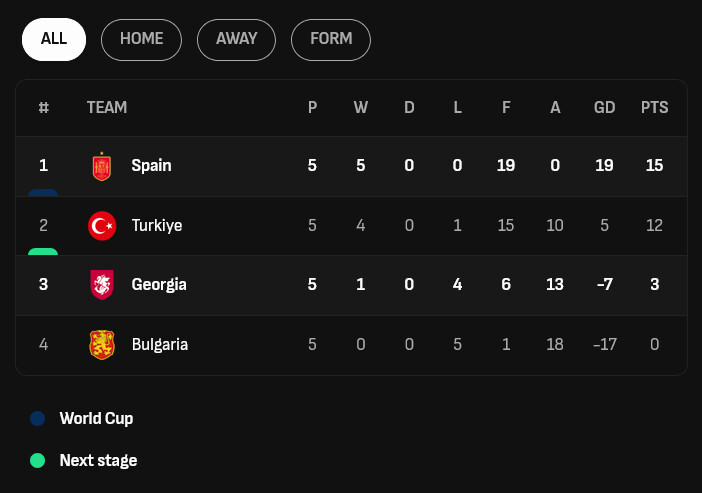Open the Turkiye team name link
The width and height of the screenshot is (702, 493).
(x=157, y=226)
